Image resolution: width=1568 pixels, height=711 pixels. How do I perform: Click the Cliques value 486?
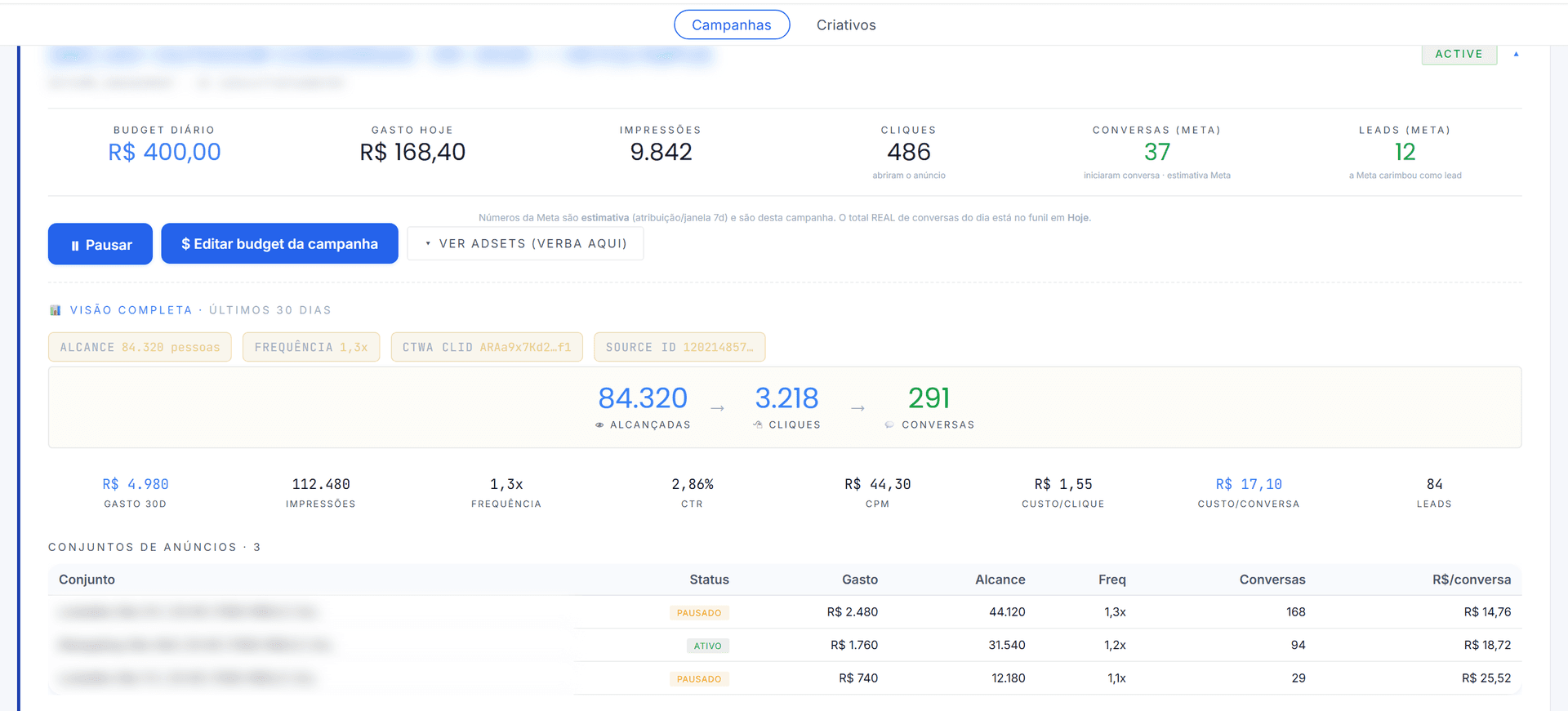pyautogui.click(x=909, y=152)
